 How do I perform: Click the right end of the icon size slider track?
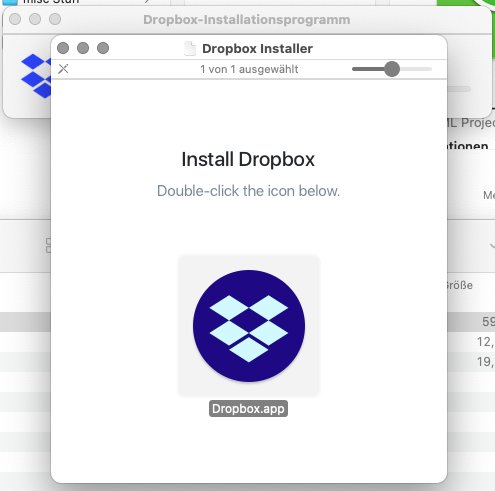pyautogui.click(x=428, y=69)
